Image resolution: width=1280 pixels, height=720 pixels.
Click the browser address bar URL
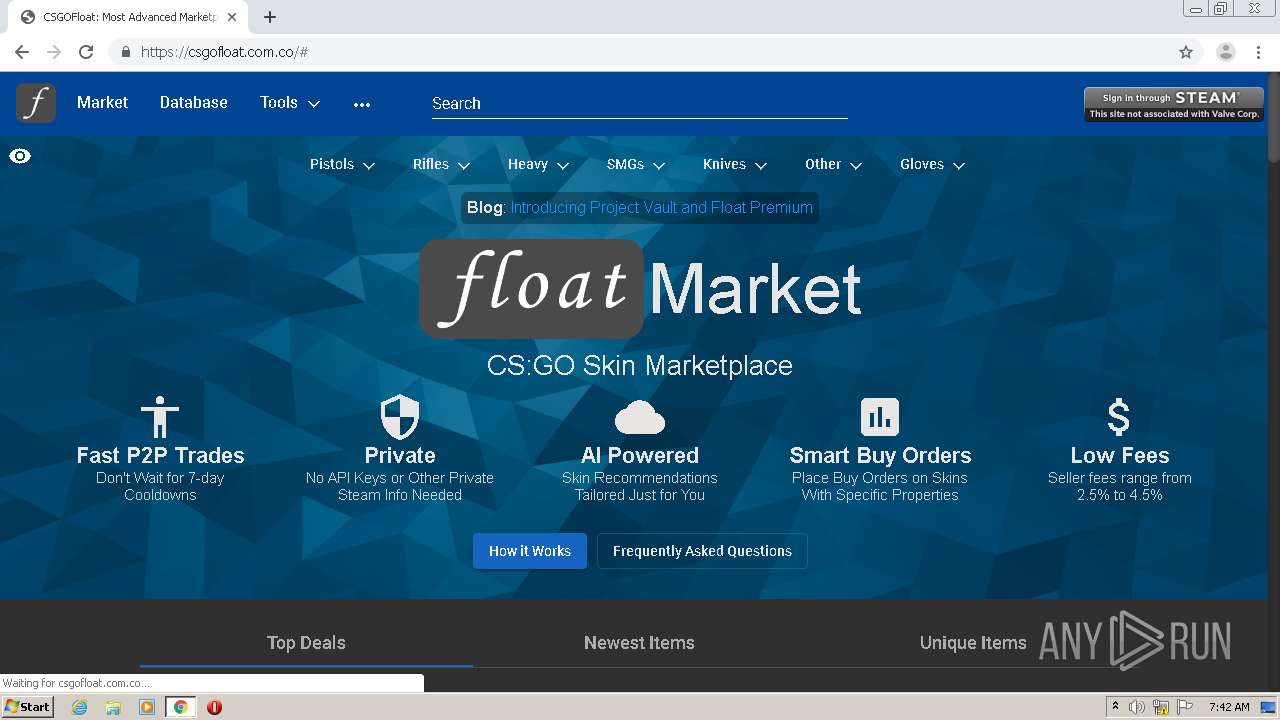pyautogui.click(x=224, y=52)
